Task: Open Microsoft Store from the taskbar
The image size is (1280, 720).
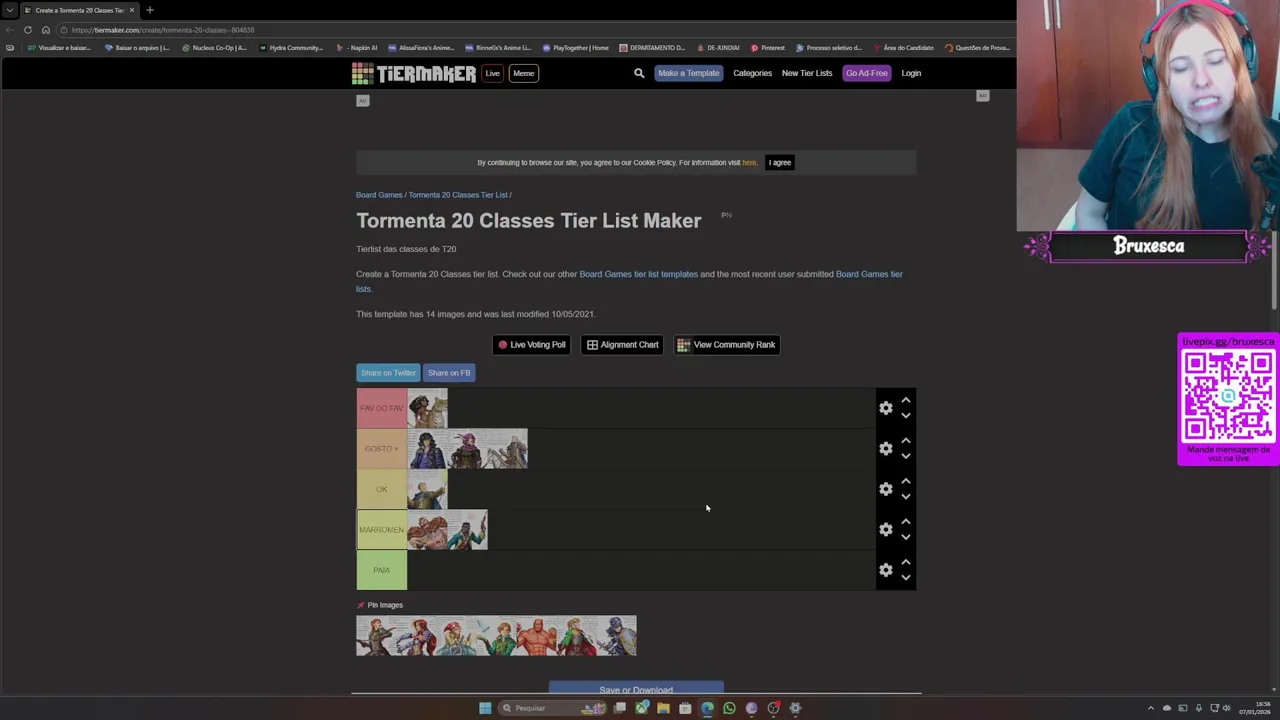Action: (685, 708)
